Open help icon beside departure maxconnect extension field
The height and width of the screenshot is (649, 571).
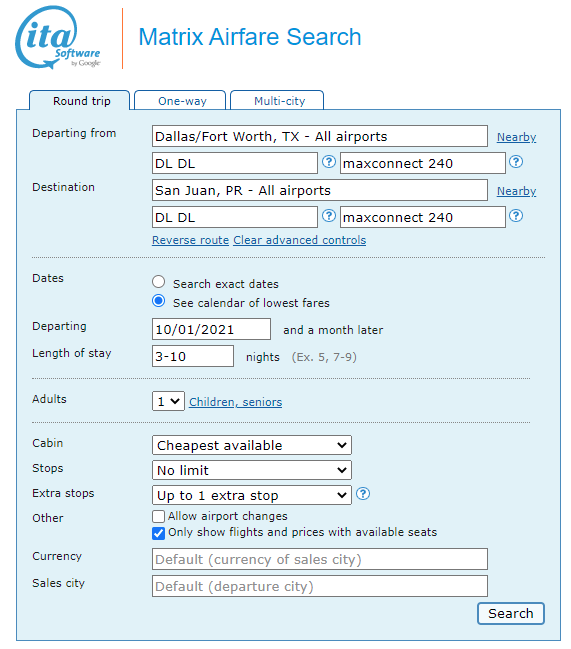coord(516,162)
